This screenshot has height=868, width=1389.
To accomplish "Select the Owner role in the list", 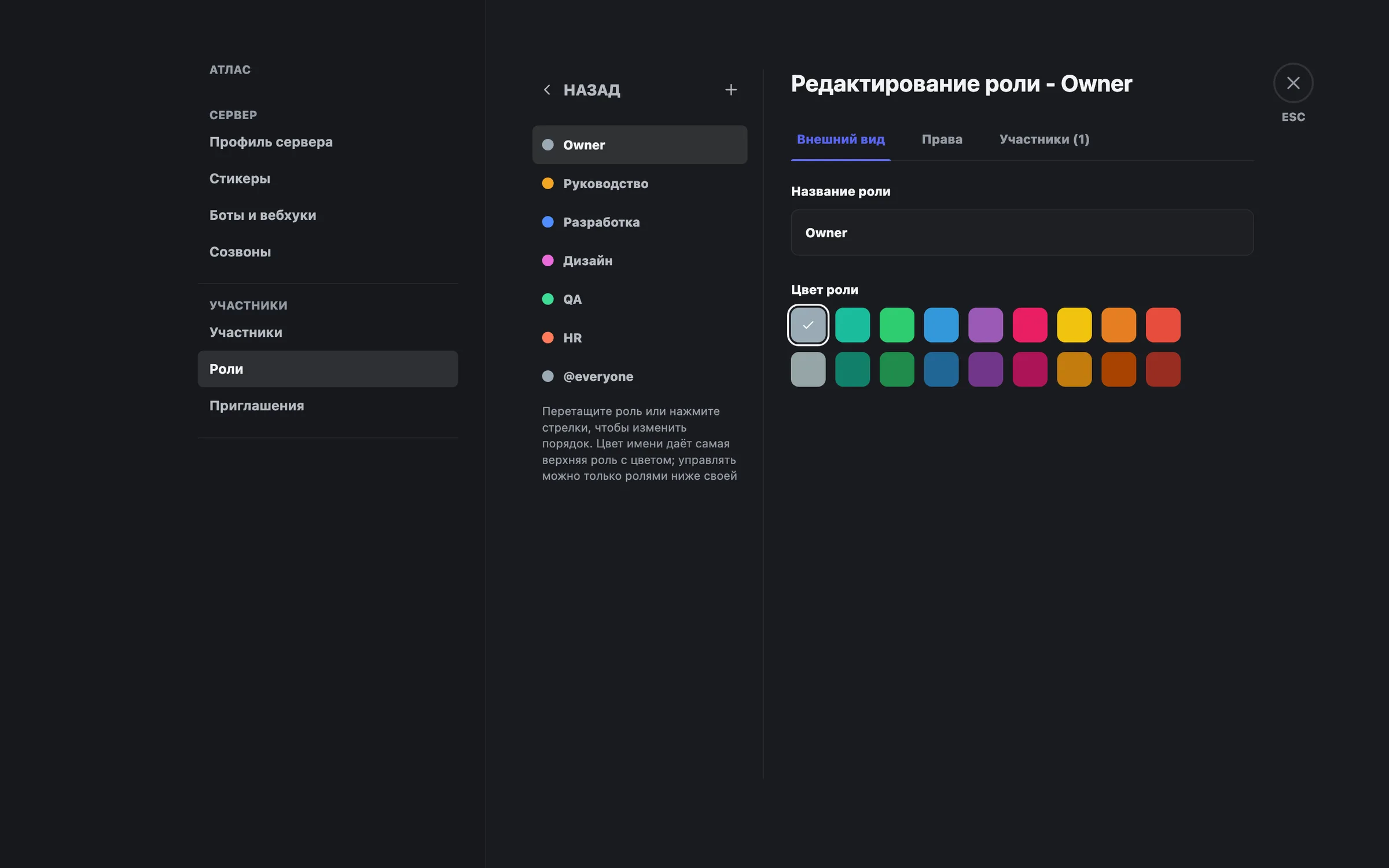I will pyautogui.click(x=640, y=145).
